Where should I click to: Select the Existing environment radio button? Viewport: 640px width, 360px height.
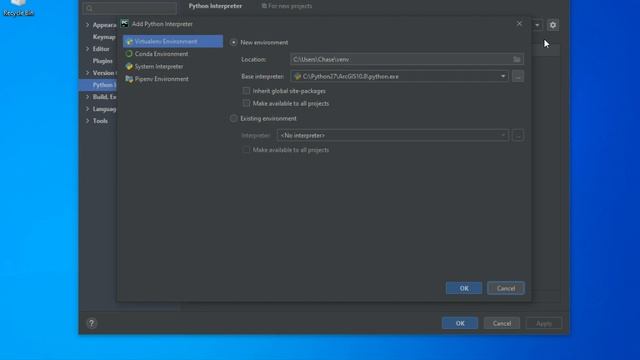(233, 118)
